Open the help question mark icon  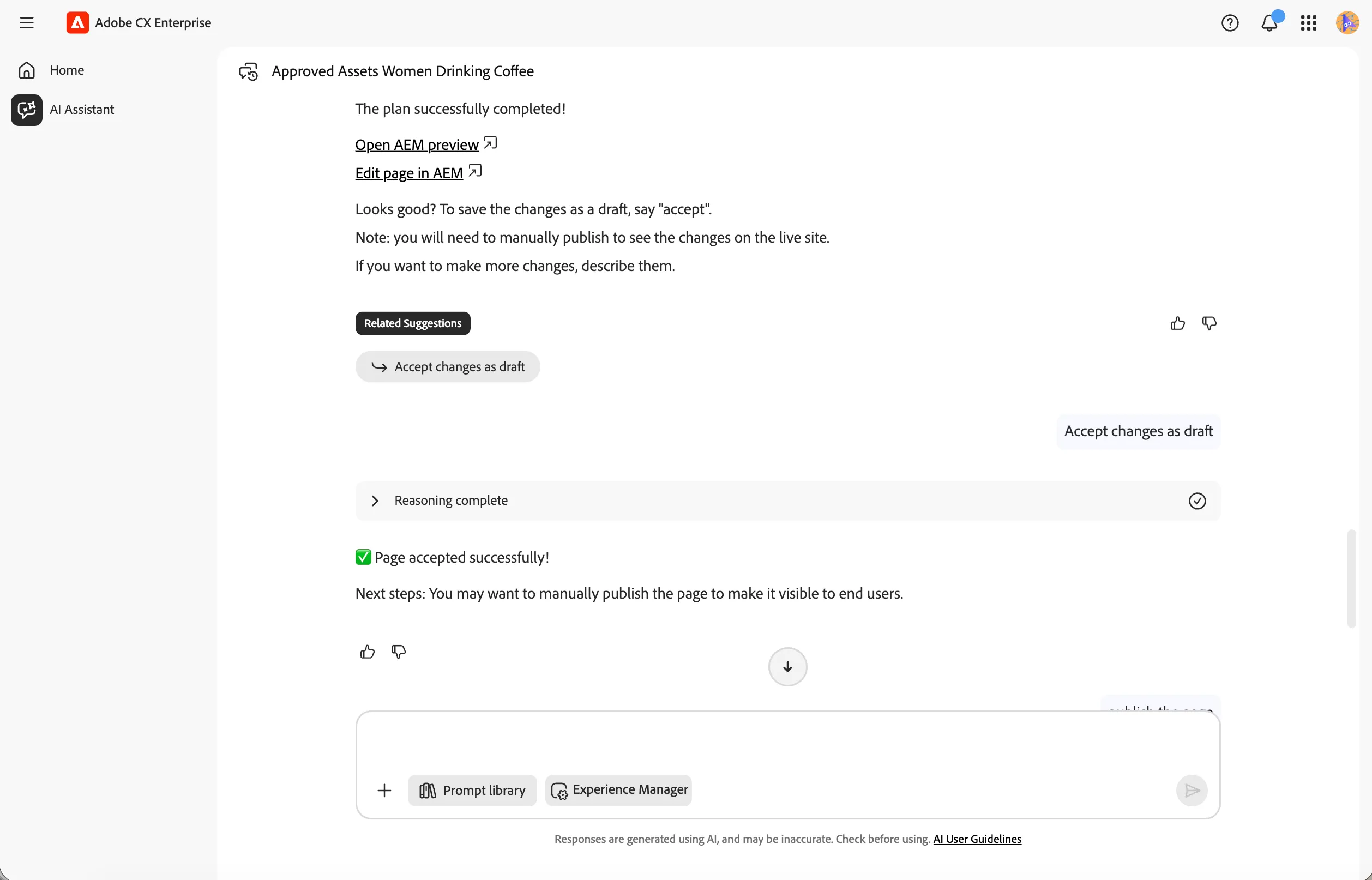pos(1230,23)
